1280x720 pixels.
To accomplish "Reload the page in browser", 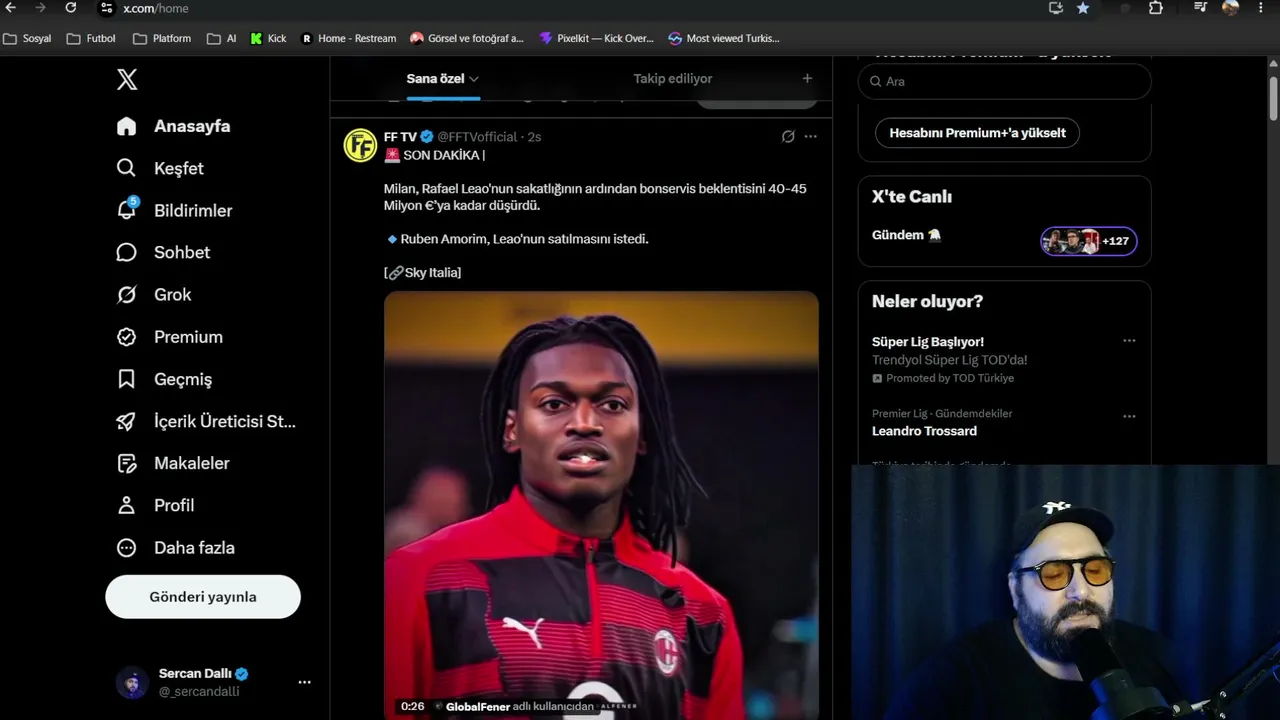I will tap(71, 8).
